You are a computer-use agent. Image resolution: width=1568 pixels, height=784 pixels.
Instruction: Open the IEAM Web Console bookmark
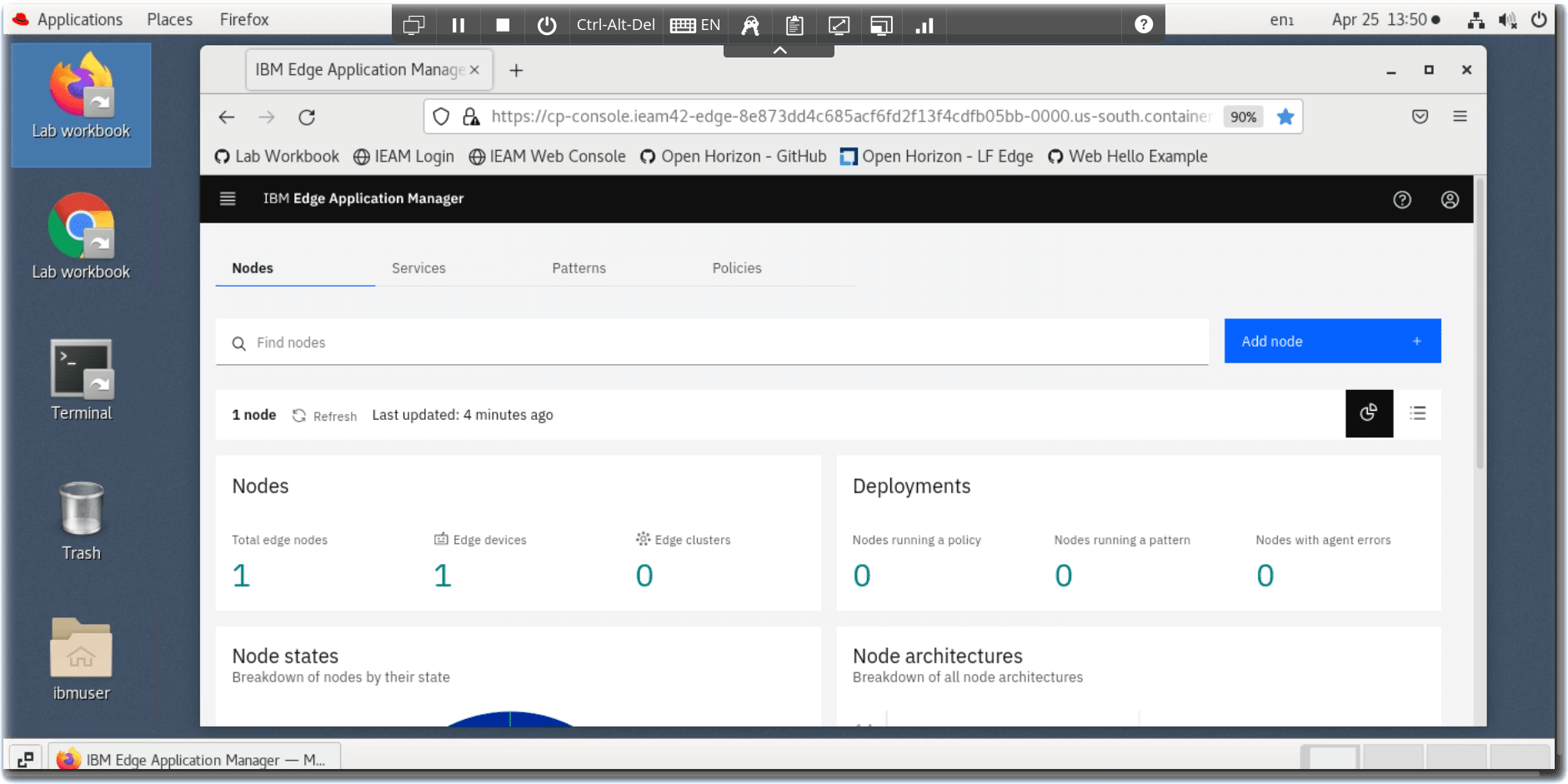click(x=547, y=157)
